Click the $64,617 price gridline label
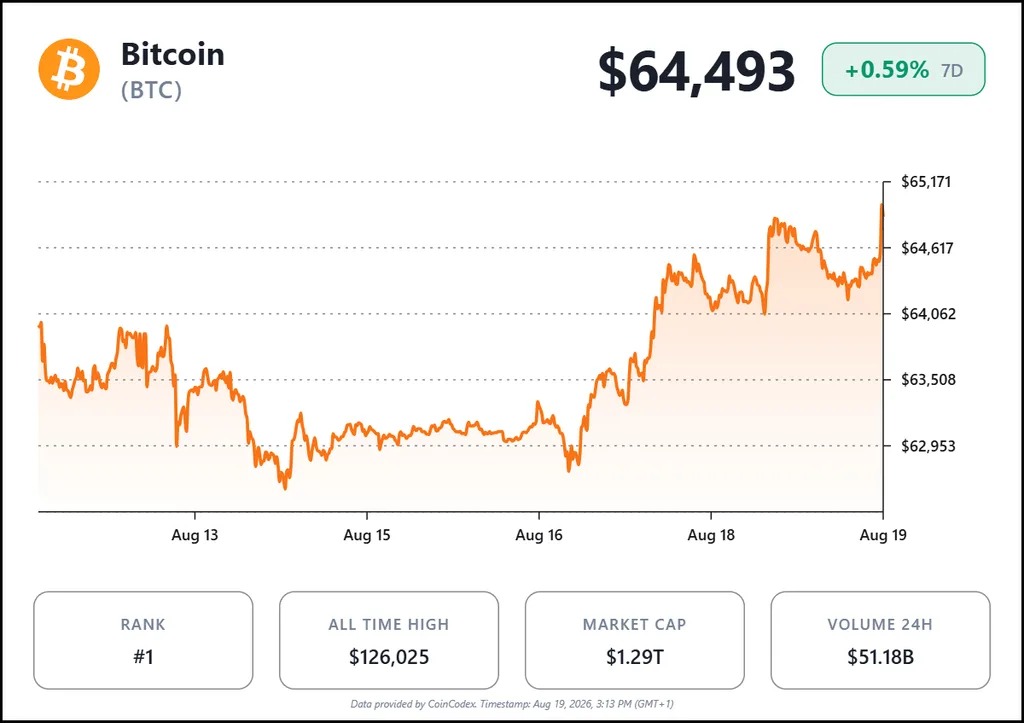 point(927,248)
